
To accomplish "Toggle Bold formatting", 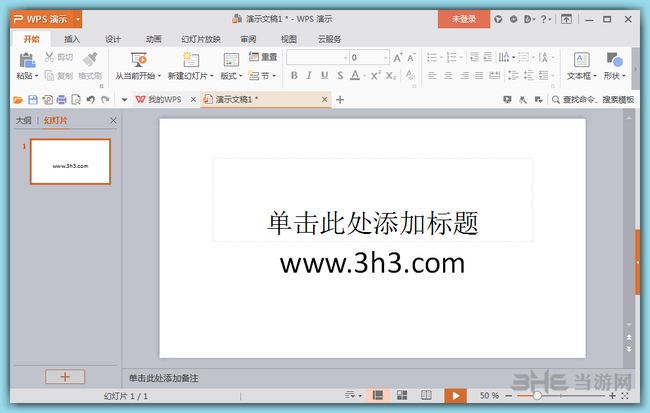I will [x=294, y=75].
